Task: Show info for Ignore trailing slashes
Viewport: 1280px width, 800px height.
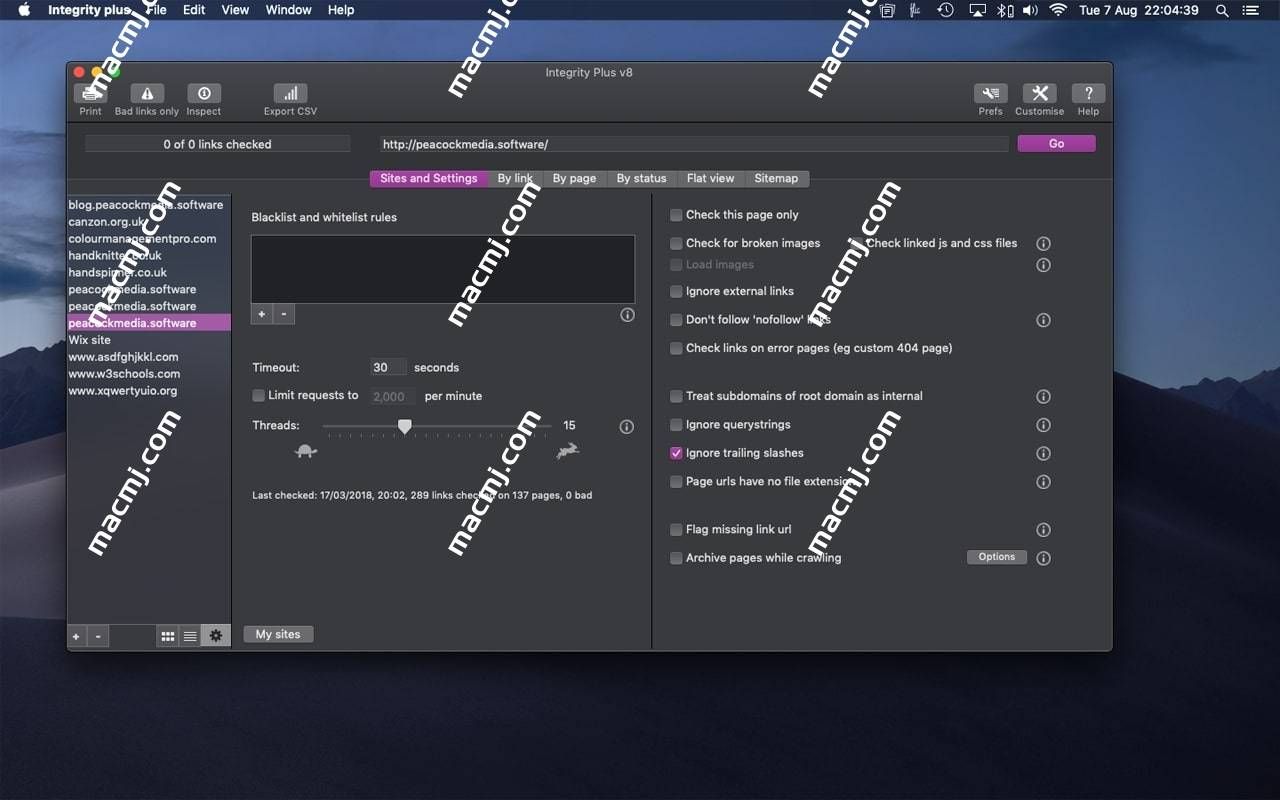Action: (x=1043, y=453)
